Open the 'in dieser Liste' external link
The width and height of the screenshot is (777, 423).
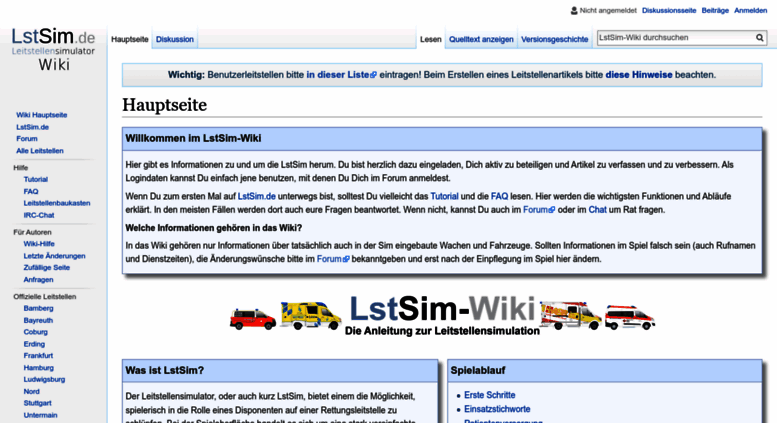point(341,75)
